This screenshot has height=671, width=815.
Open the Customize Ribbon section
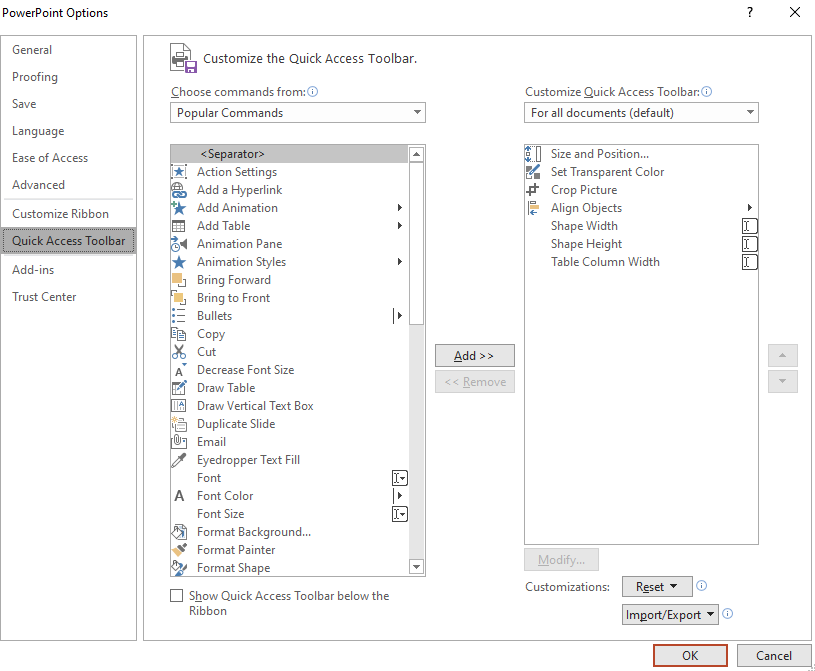click(x=58, y=213)
